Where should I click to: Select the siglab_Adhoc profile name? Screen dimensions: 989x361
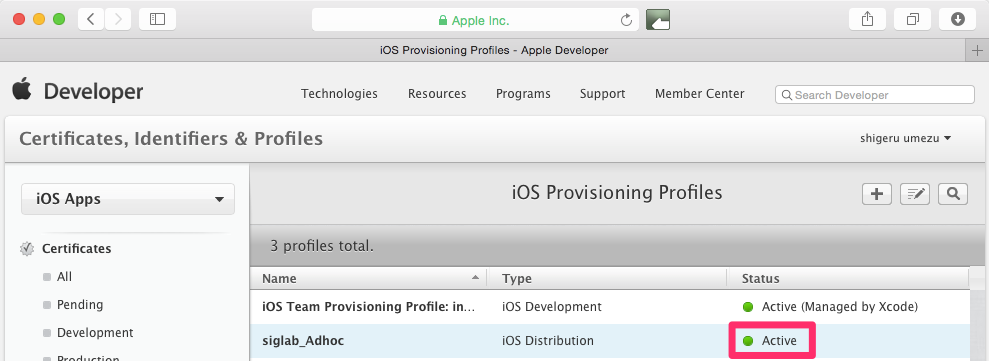[303, 341]
